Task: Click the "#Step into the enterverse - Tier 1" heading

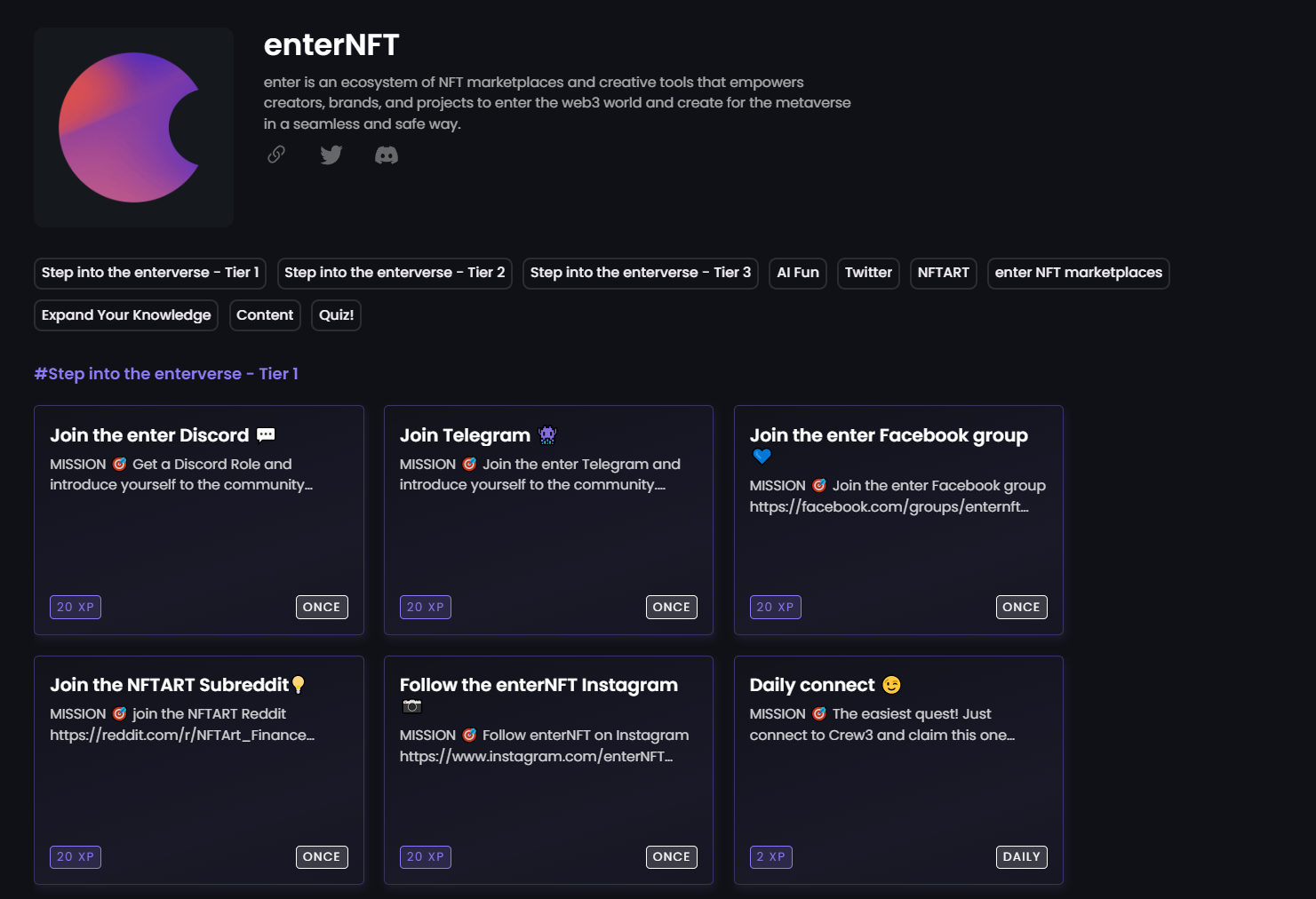Action: [166, 373]
